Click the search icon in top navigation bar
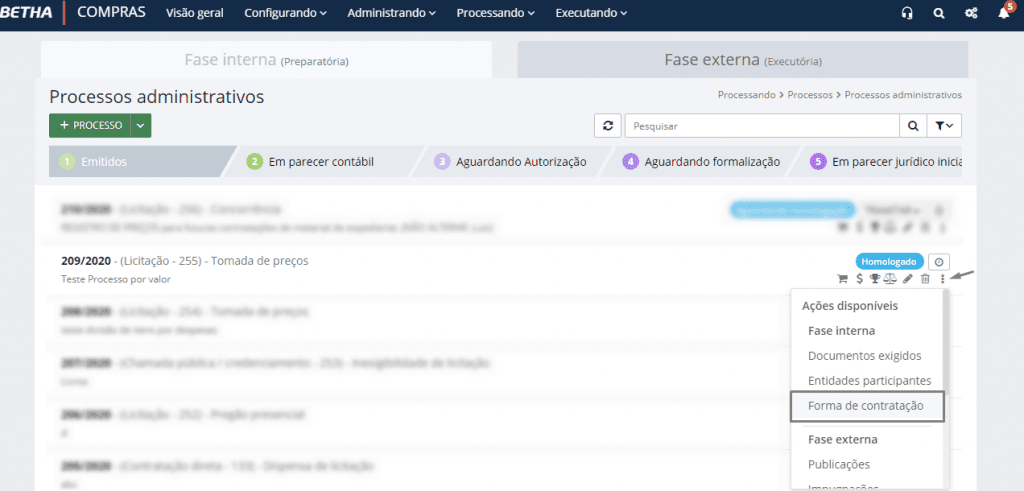Image resolution: width=1024 pixels, height=491 pixels. [x=938, y=13]
